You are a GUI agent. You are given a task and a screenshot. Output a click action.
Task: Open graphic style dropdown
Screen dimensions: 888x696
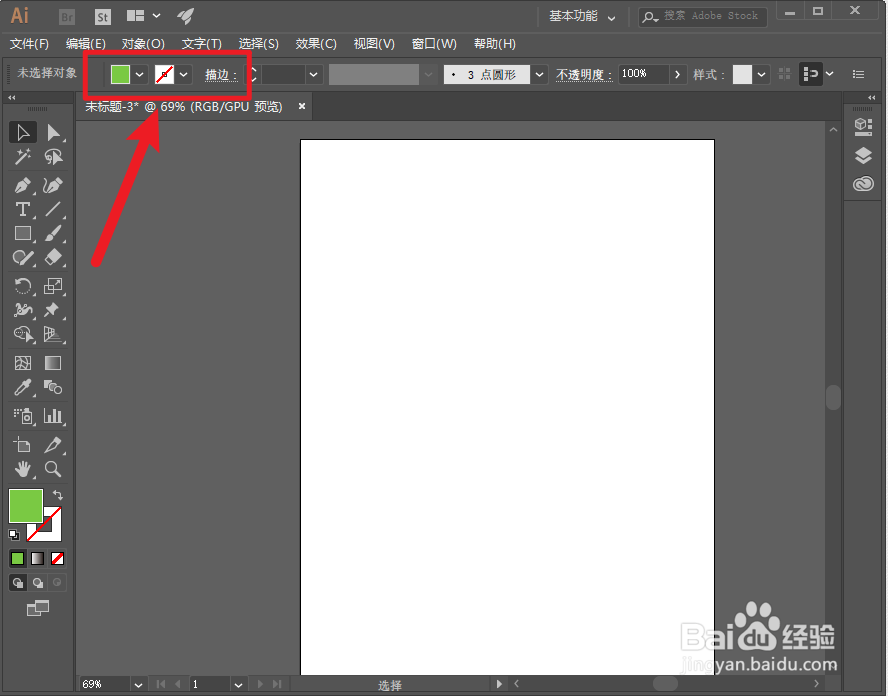coord(762,74)
